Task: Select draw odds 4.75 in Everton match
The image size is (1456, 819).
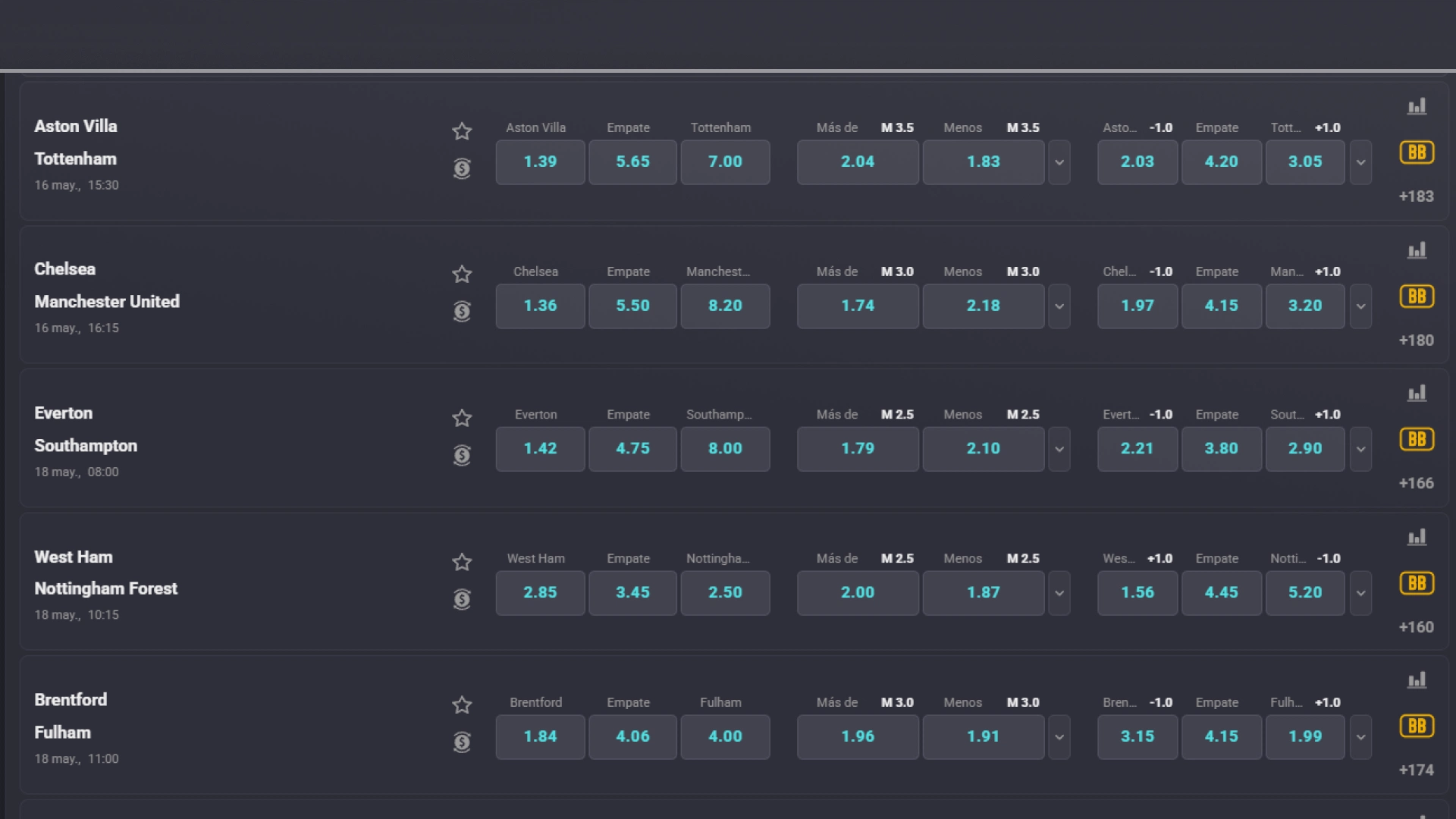Action: click(632, 449)
